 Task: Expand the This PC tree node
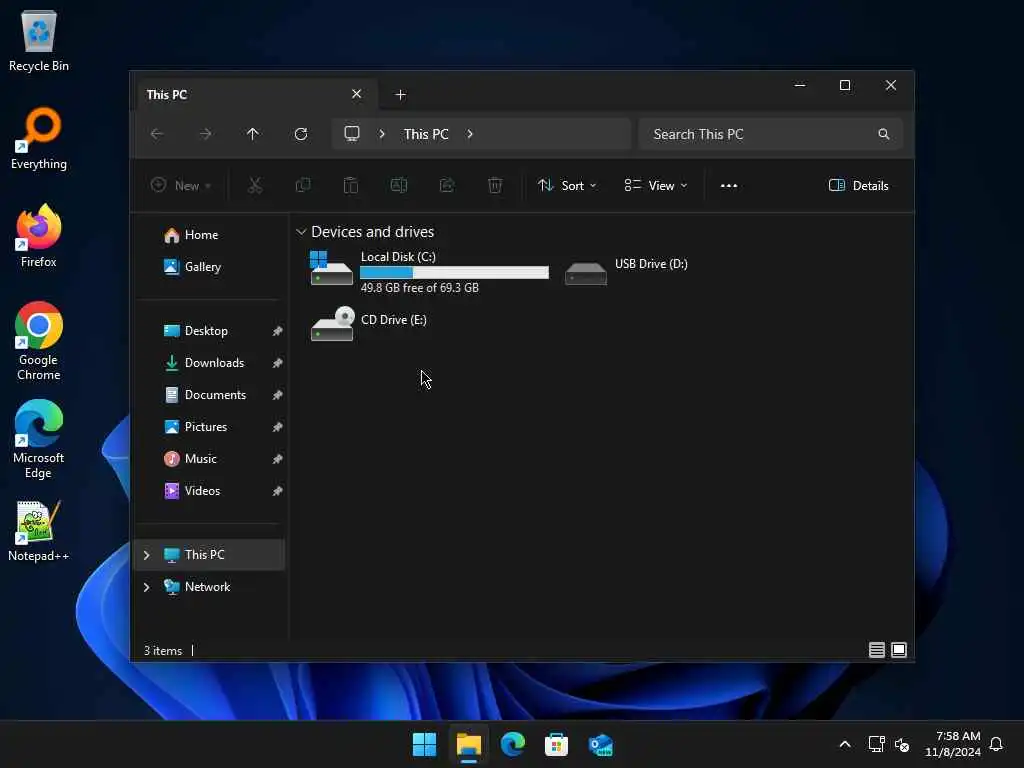[x=146, y=555]
